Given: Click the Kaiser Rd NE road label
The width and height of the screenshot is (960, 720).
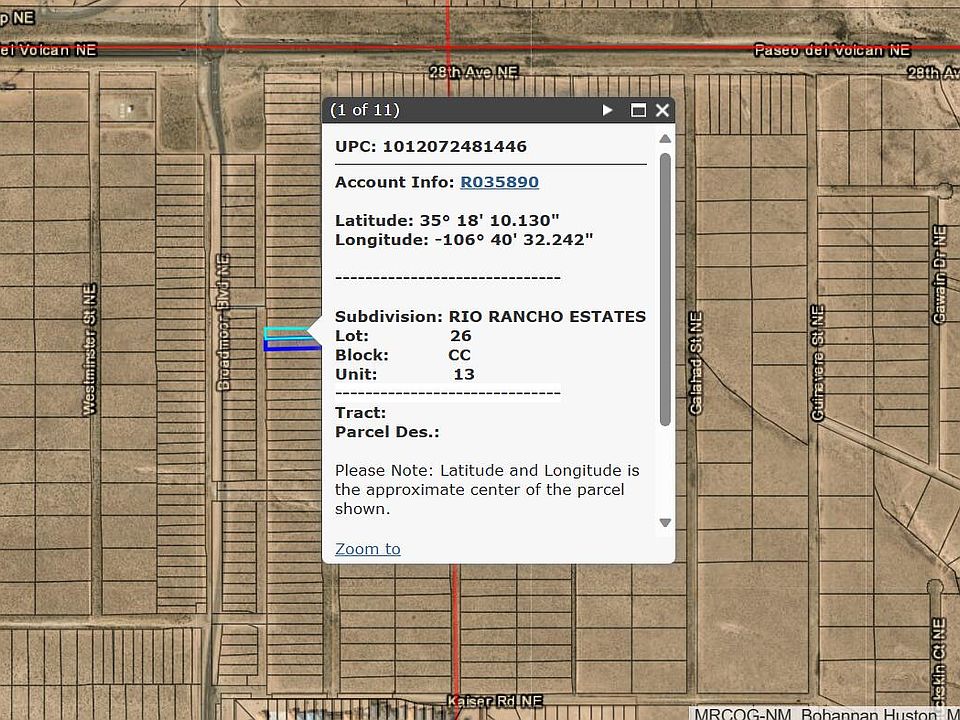Looking at the screenshot, I should pyautogui.click(x=495, y=702).
